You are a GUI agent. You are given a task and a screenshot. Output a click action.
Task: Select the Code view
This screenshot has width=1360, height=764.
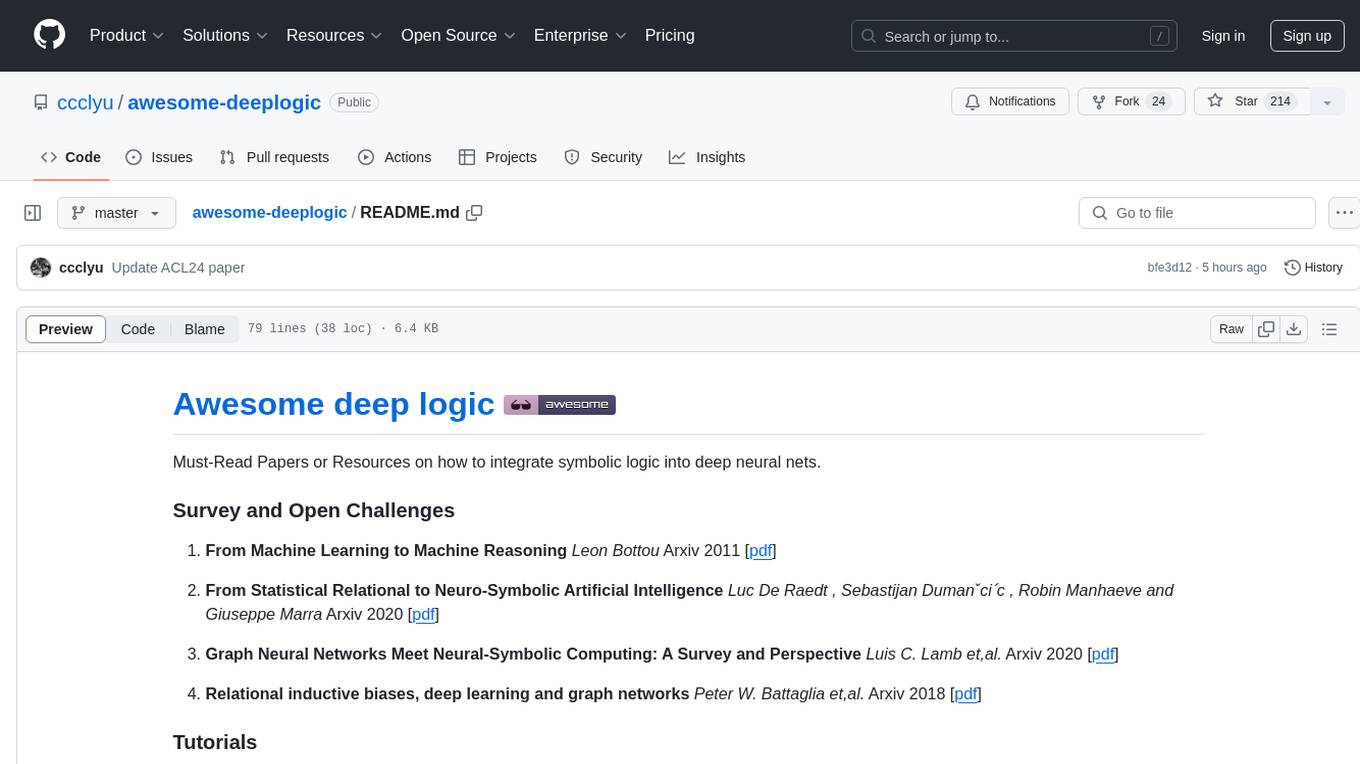(138, 329)
